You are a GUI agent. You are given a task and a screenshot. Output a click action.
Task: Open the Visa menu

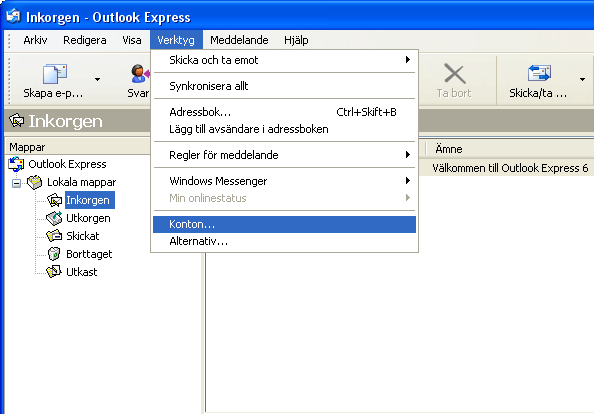point(131,40)
